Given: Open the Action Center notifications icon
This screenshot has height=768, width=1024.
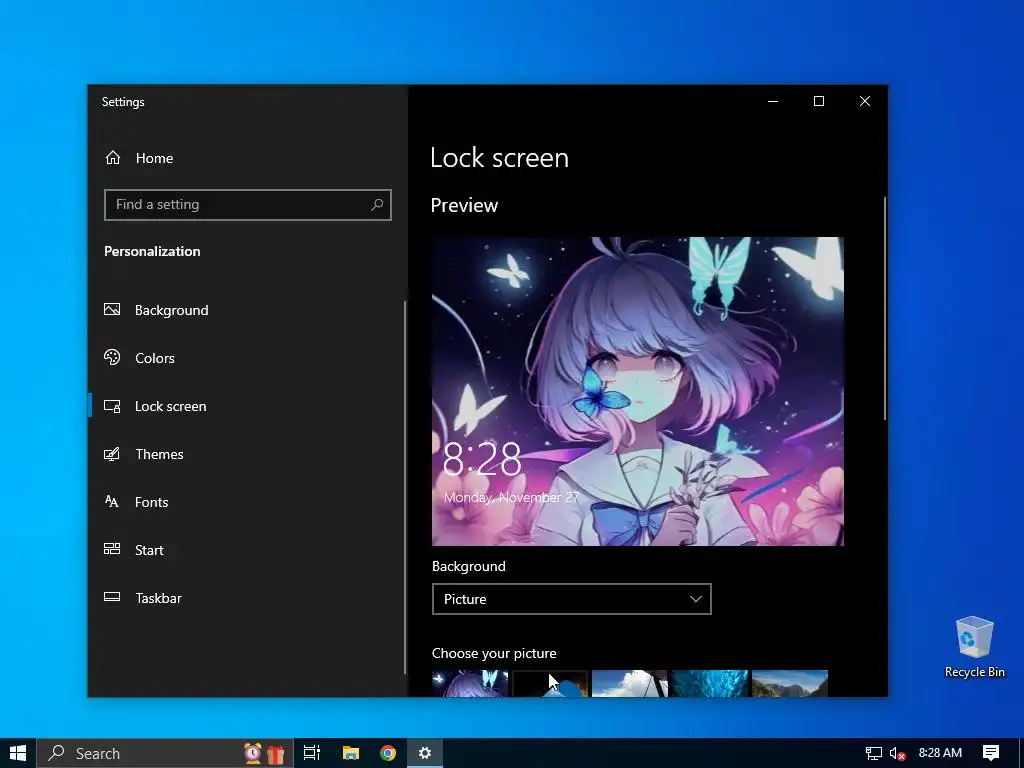Looking at the screenshot, I should (x=991, y=753).
